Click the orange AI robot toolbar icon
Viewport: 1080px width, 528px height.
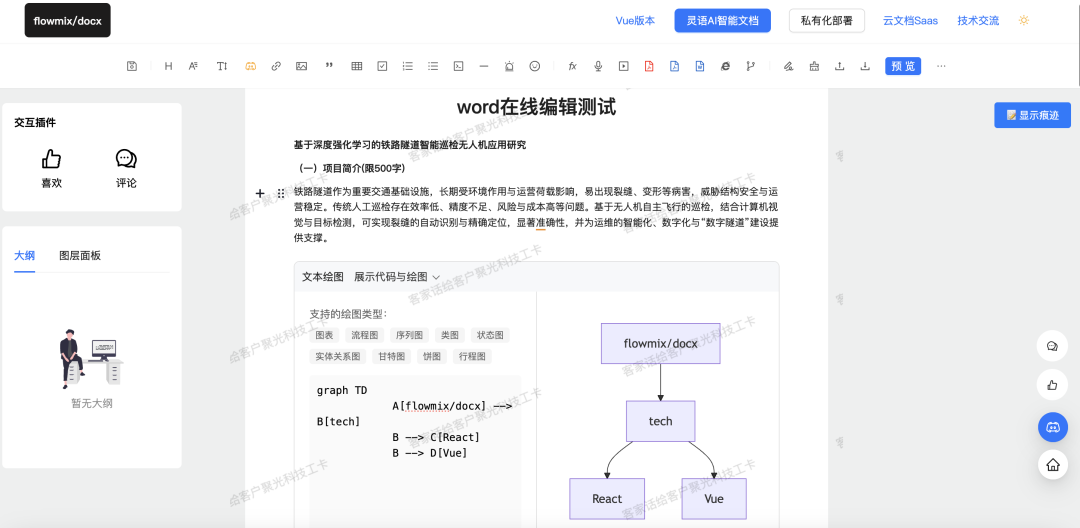pyautogui.click(x=251, y=66)
